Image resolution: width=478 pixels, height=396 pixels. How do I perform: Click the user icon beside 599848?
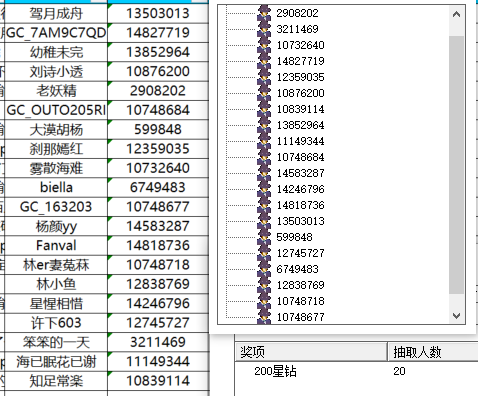tap(264, 237)
